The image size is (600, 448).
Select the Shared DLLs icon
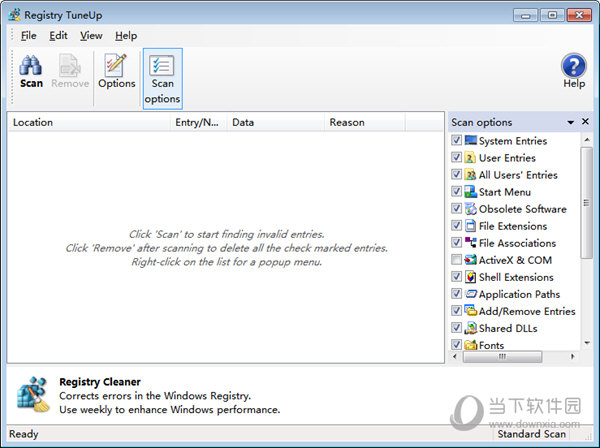click(x=470, y=328)
